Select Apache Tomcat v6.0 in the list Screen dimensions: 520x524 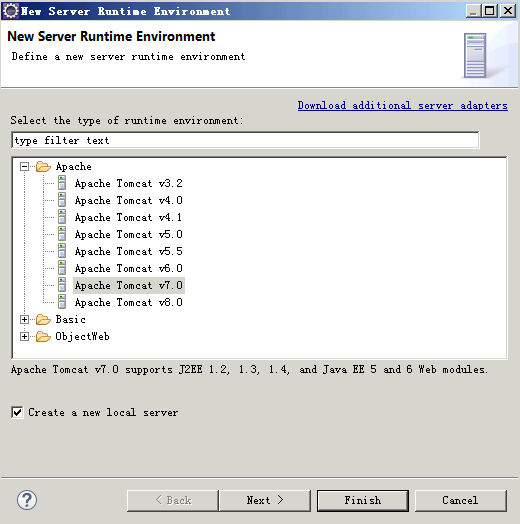click(x=129, y=268)
